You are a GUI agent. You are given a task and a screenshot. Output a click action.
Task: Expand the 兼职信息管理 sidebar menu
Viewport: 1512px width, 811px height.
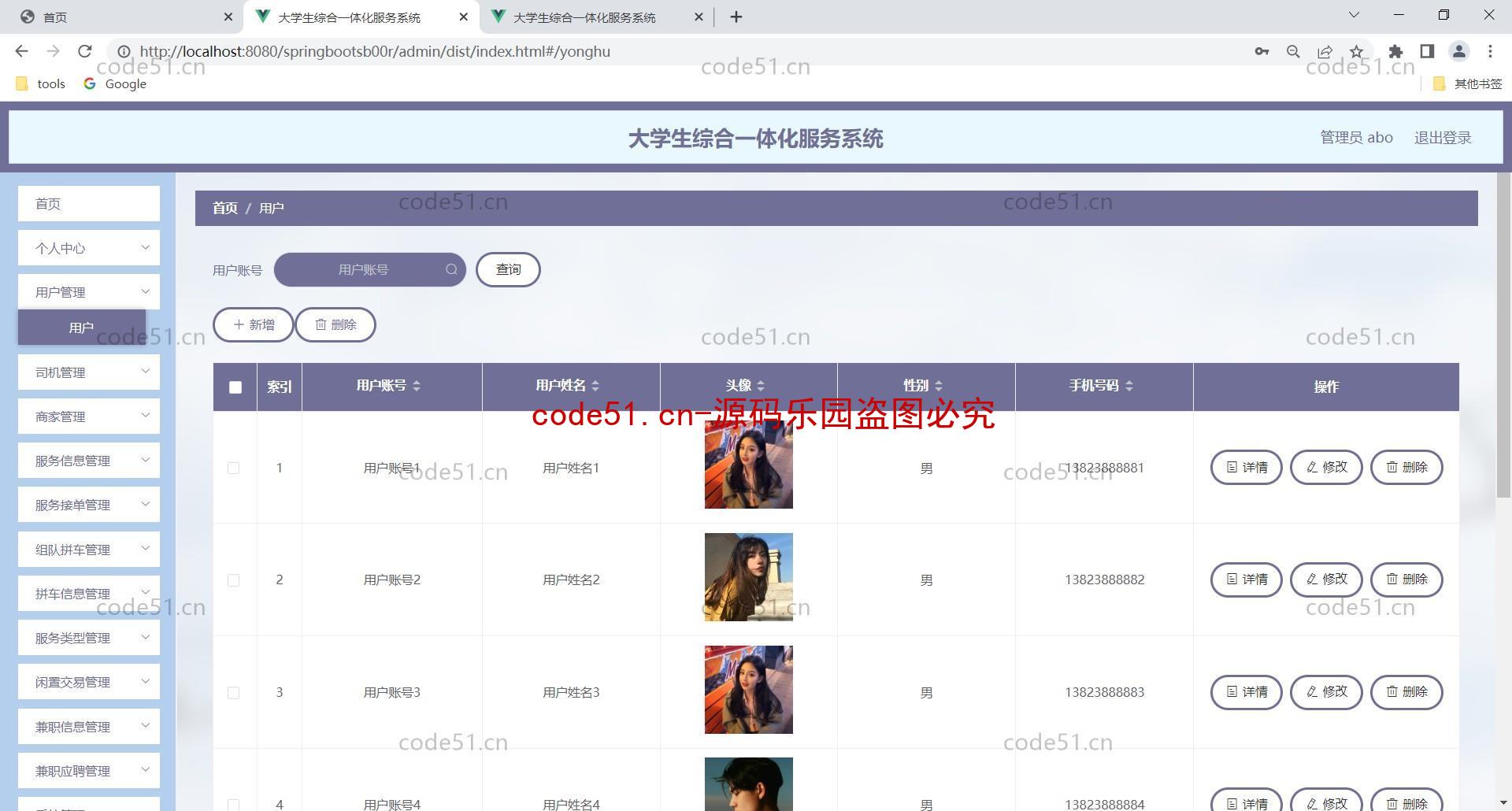tap(89, 727)
